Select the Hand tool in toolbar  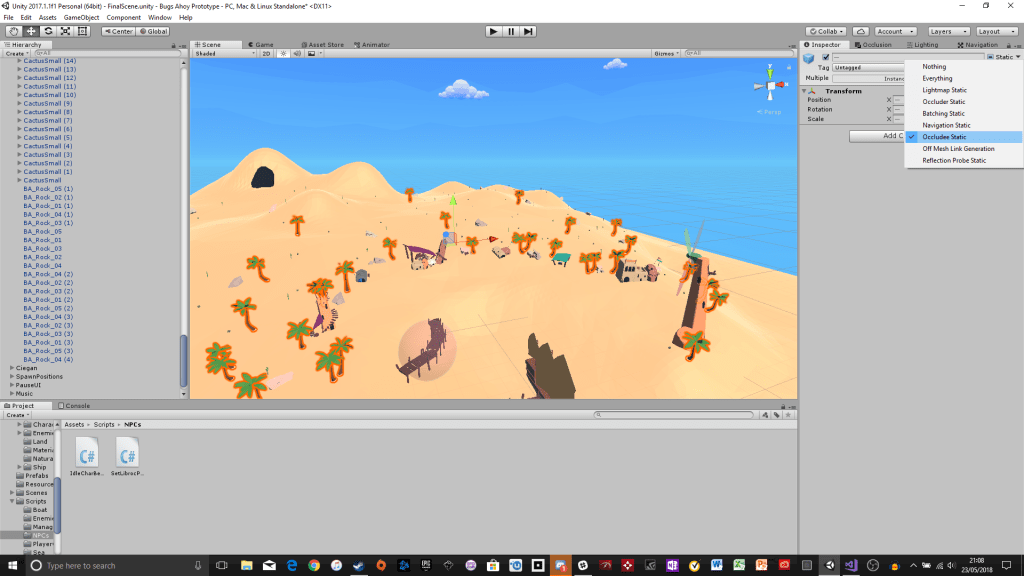14,31
